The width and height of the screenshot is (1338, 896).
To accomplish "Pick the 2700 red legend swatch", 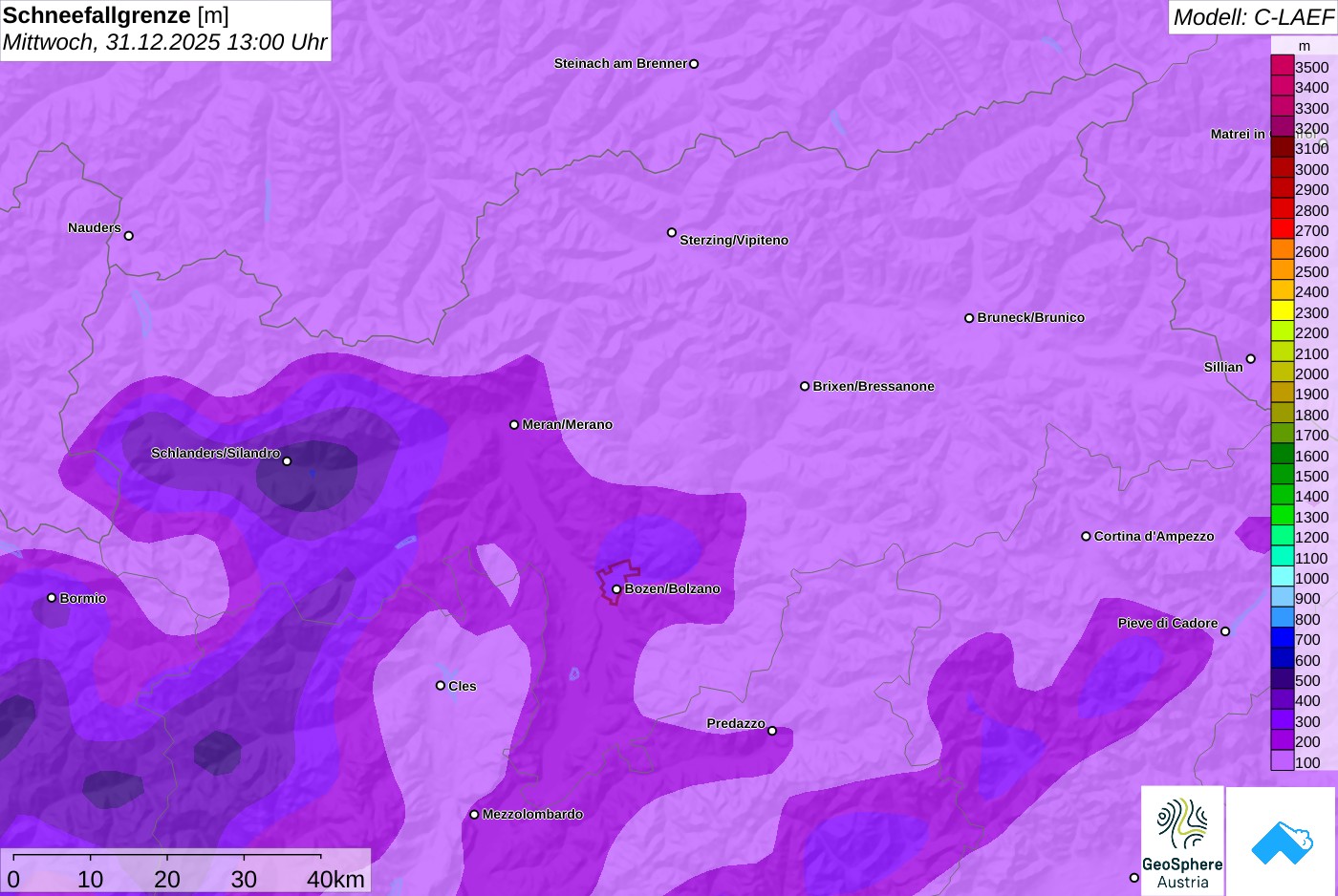I will pos(1283,229).
